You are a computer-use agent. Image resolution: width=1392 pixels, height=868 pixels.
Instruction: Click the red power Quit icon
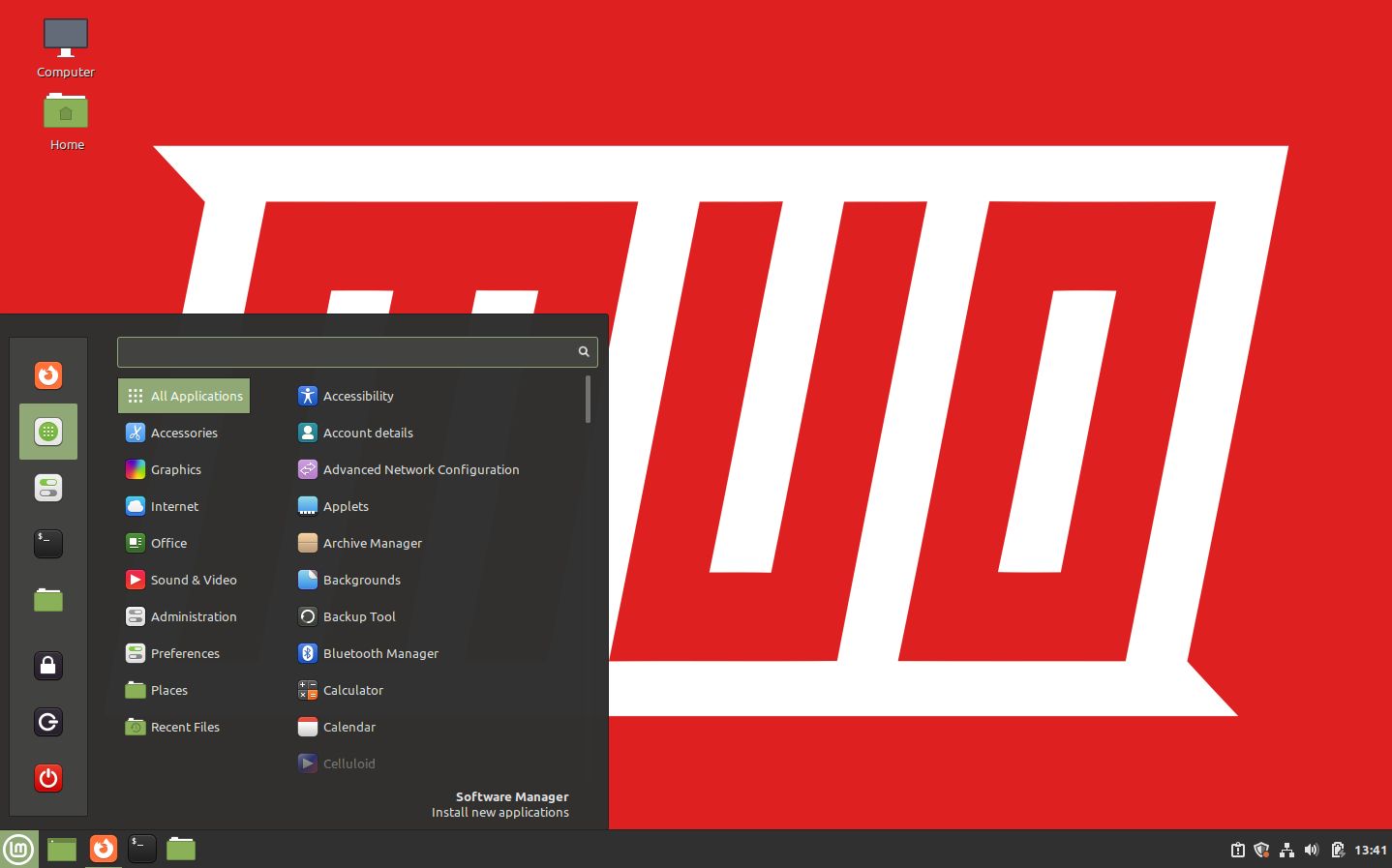(48, 778)
